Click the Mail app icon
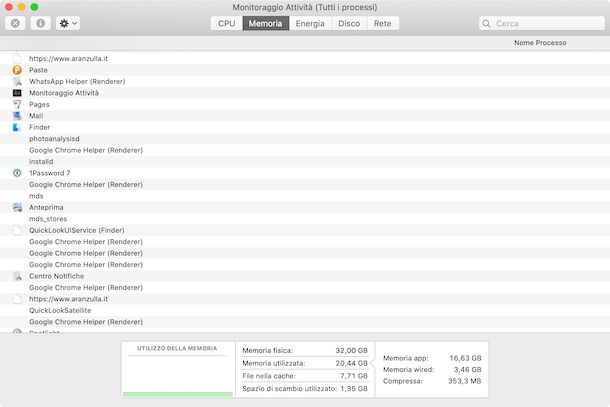610x407 pixels. (17, 116)
